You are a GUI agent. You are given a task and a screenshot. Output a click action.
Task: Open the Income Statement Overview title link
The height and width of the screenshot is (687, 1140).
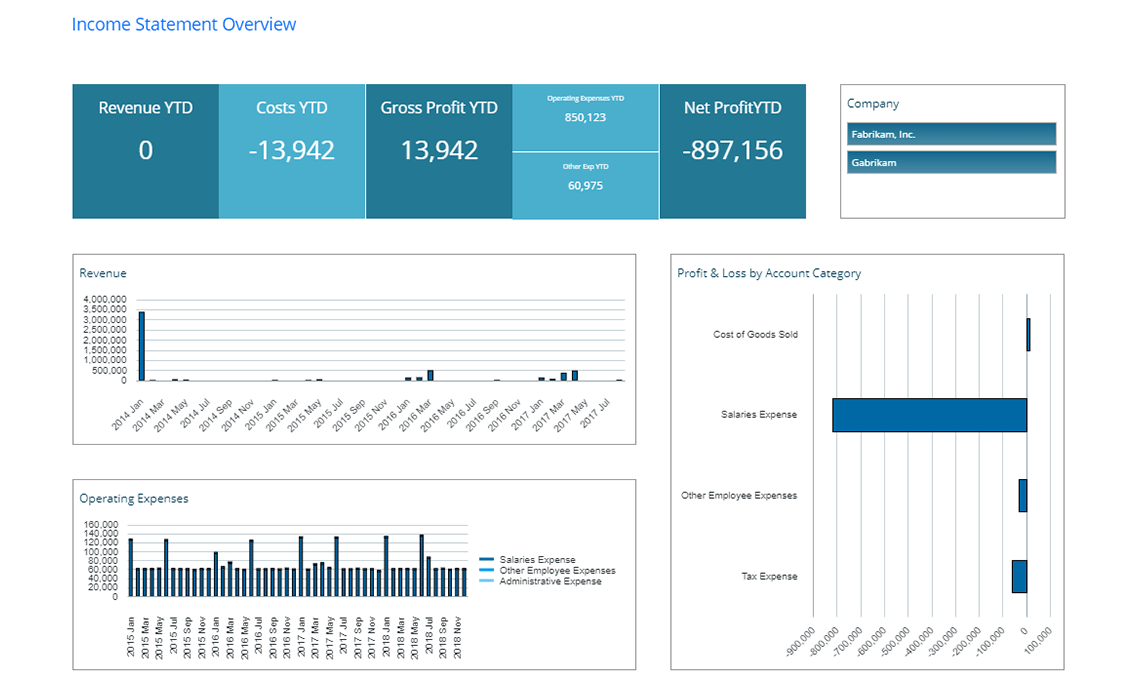tap(184, 25)
